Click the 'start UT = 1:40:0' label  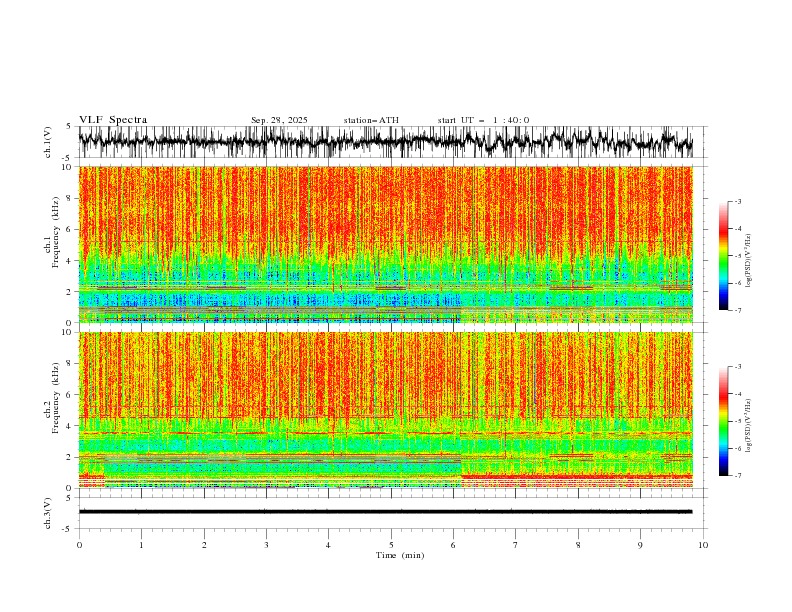pyautogui.click(x=483, y=120)
